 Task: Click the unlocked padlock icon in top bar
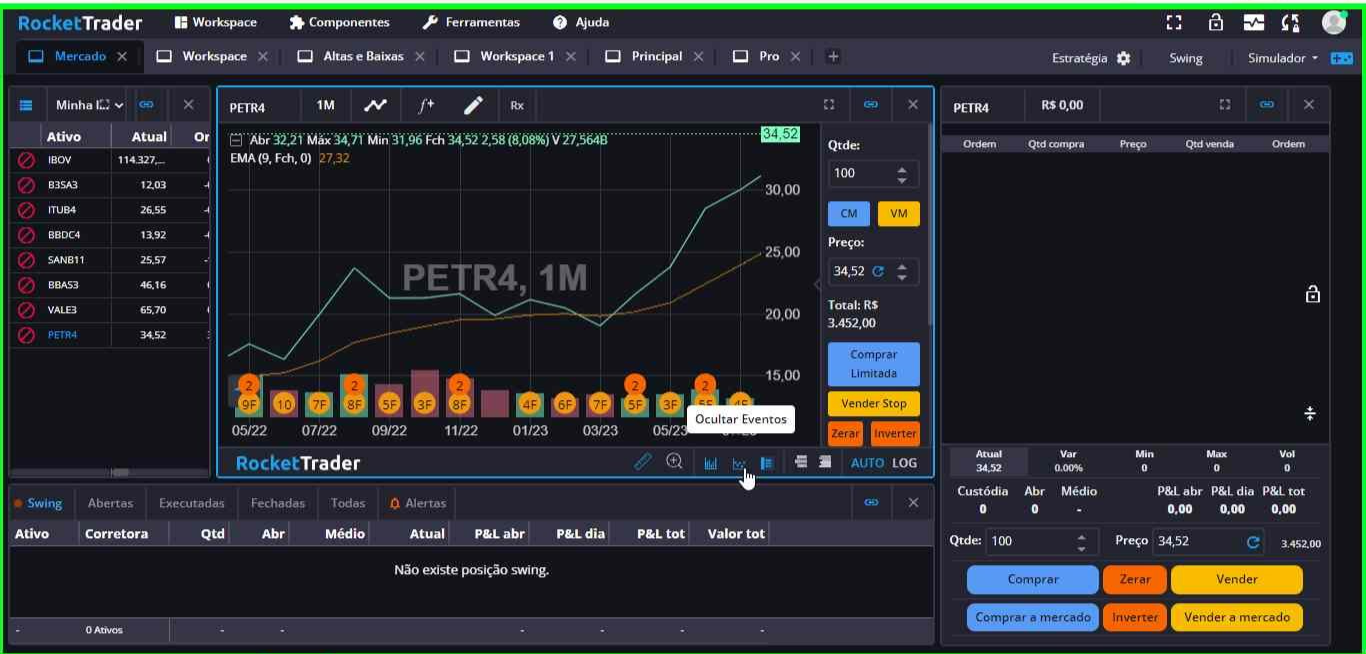click(x=1216, y=22)
